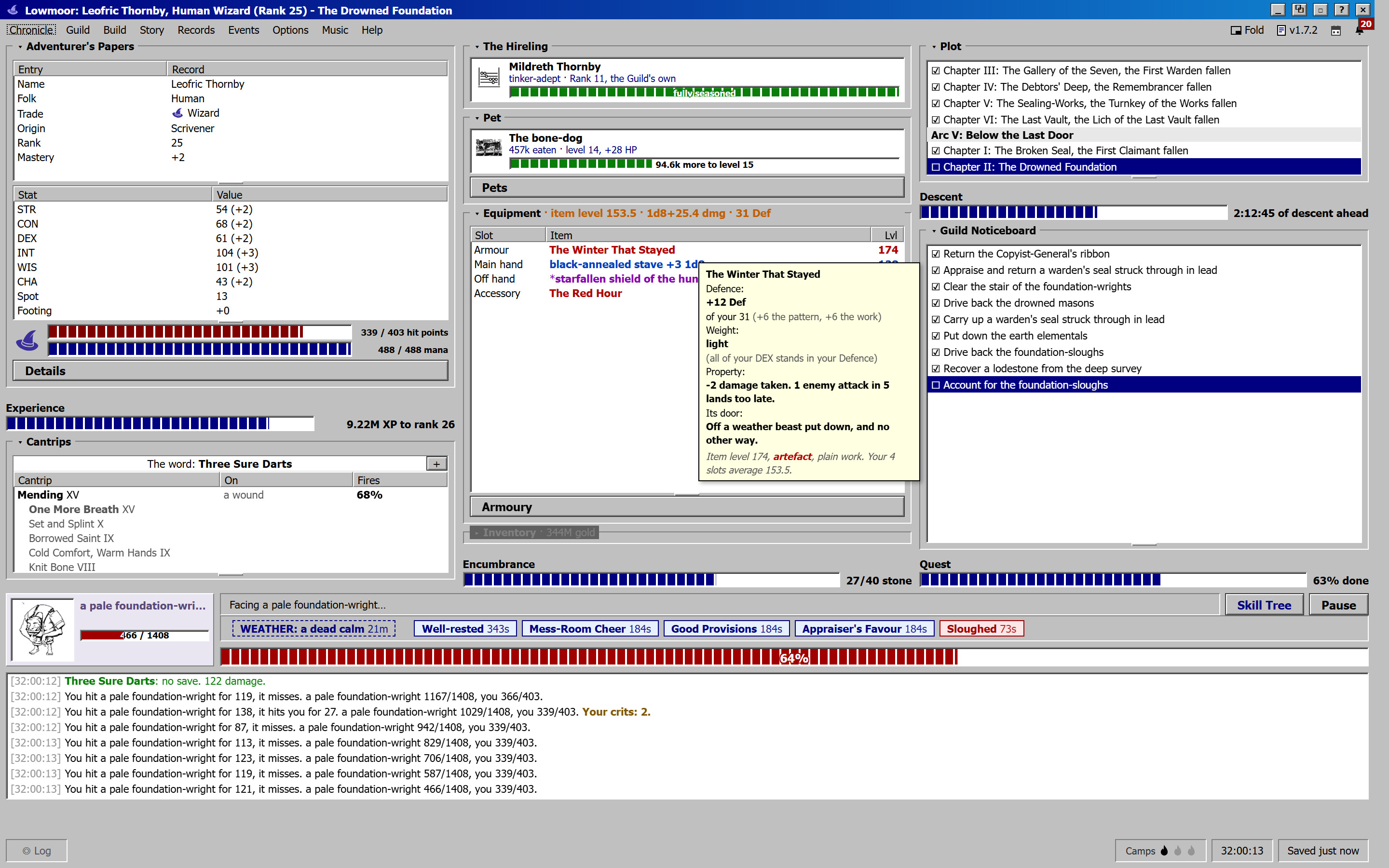1389x868 pixels.
Task: Toggle Put down the earth elementals checkbox
Action: [x=936, y=336]
